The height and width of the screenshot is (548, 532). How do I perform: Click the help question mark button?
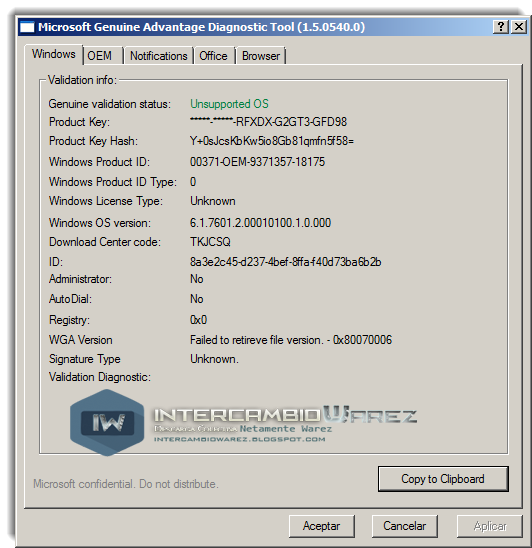click(501, 27)
